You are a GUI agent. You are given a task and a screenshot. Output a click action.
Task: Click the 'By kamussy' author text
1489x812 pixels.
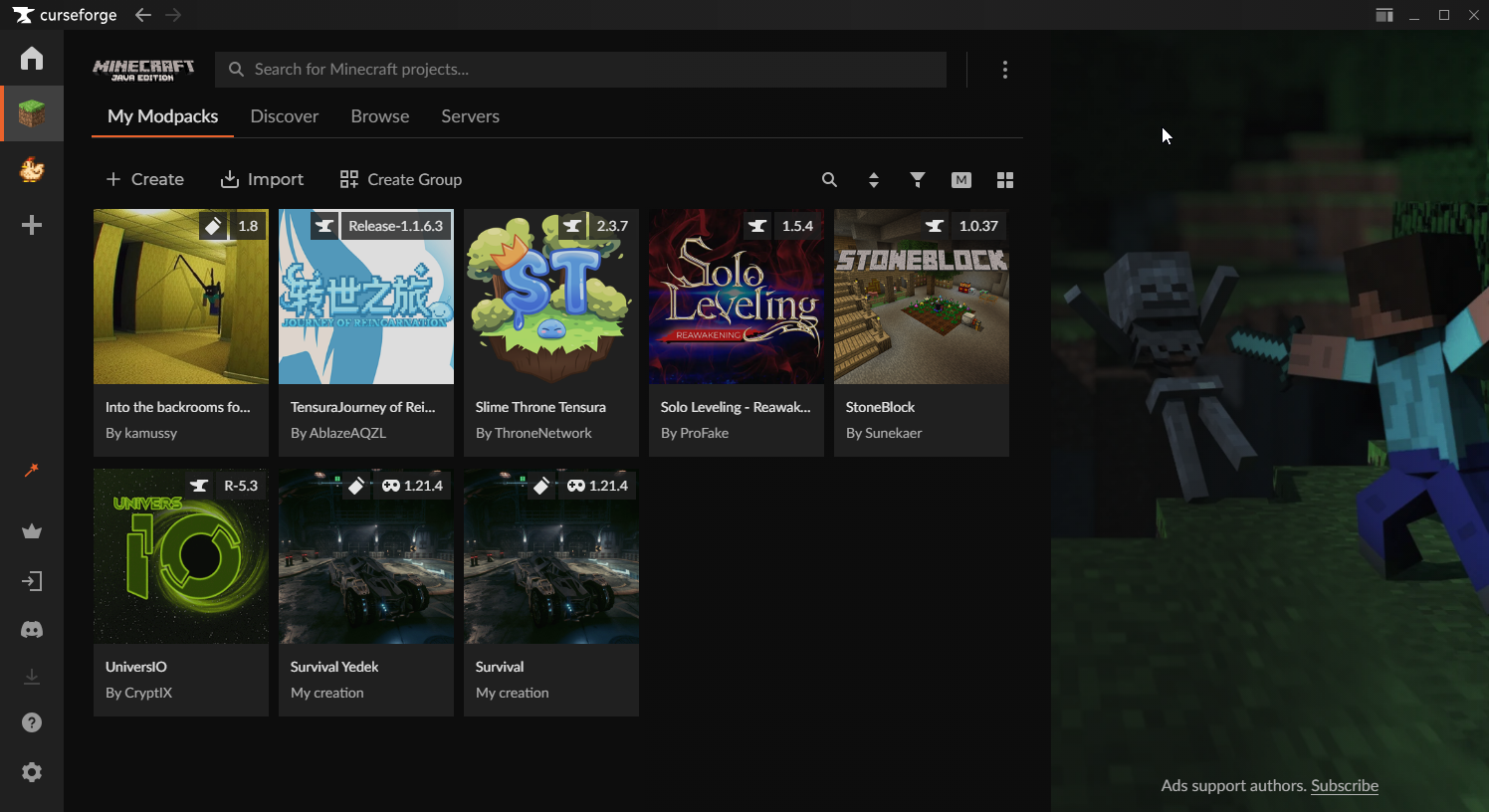(x=141, y=433)
